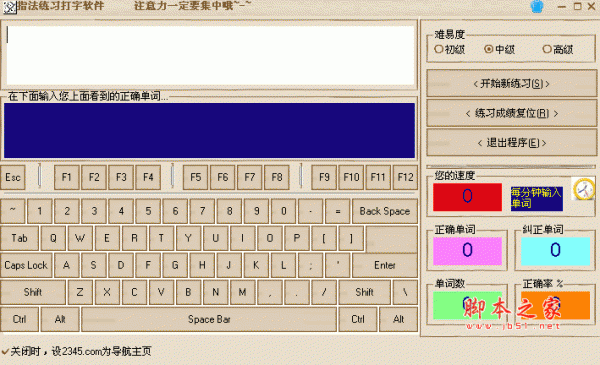
Task: Click the 练习成绩复位(R) button
Action: 511,113
